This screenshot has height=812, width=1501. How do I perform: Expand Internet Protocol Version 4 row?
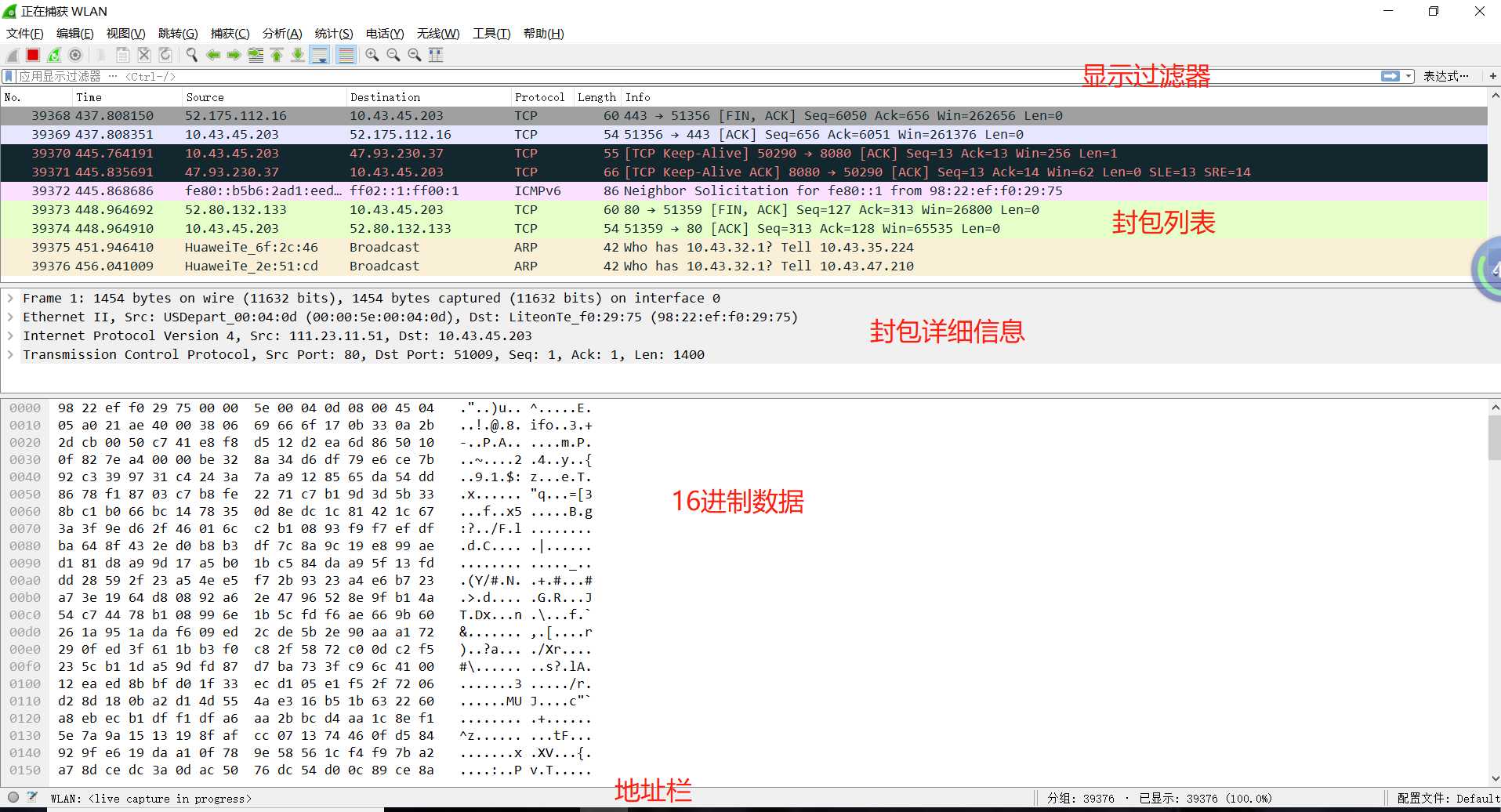(10, 335)
